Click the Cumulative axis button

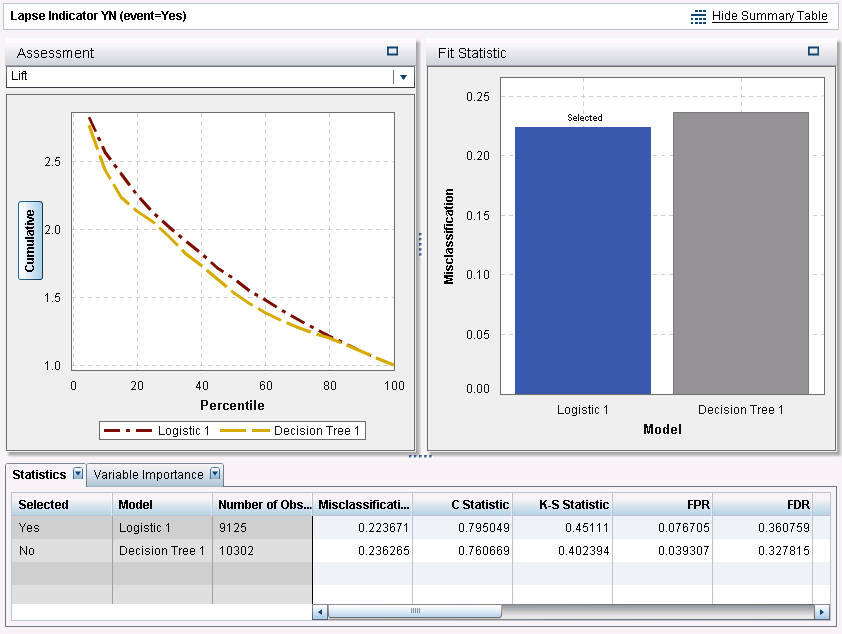coord(30,241)
